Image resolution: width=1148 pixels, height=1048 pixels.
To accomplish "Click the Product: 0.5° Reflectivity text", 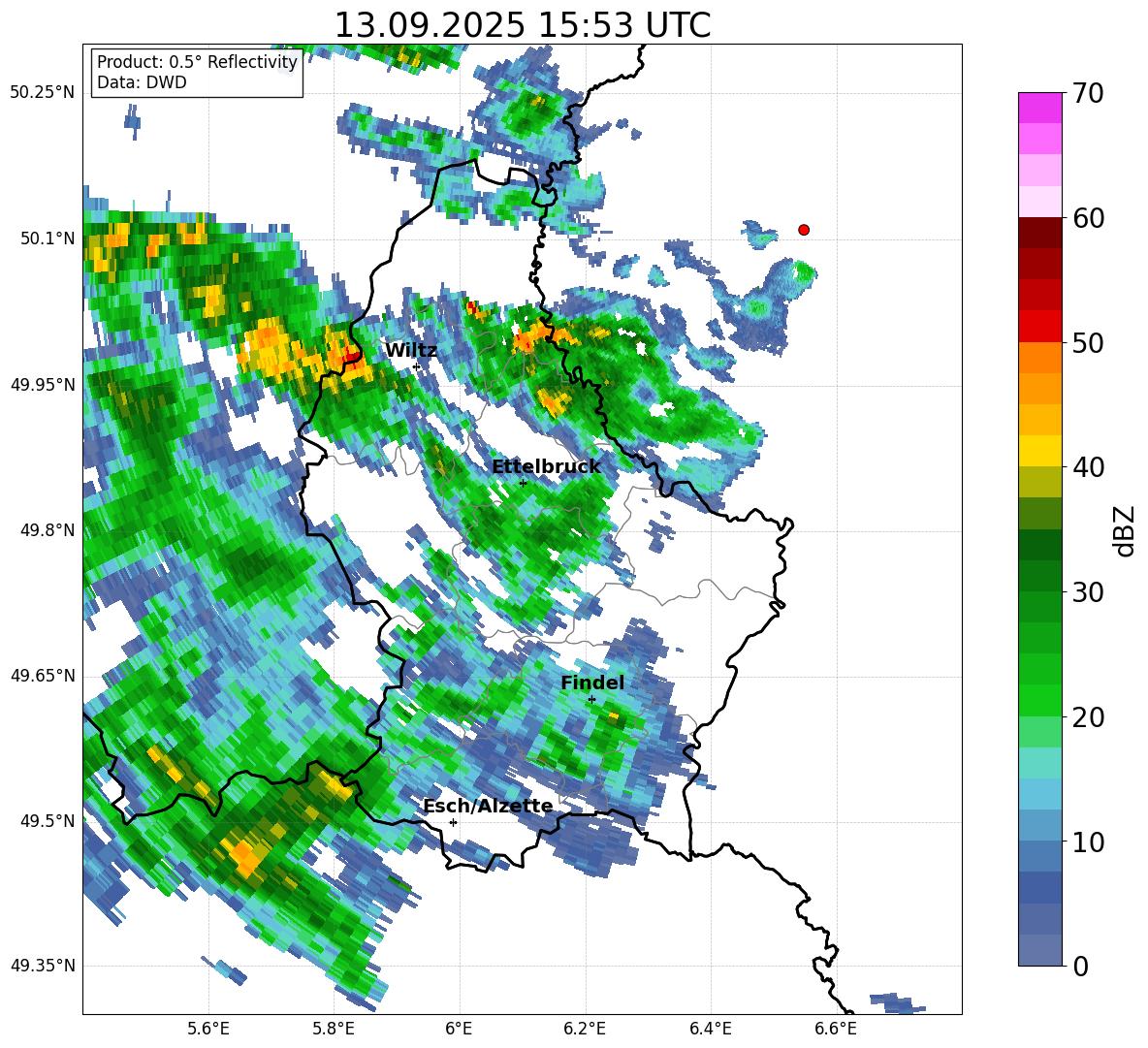I will pyautogui.click(x=197, y=61).
